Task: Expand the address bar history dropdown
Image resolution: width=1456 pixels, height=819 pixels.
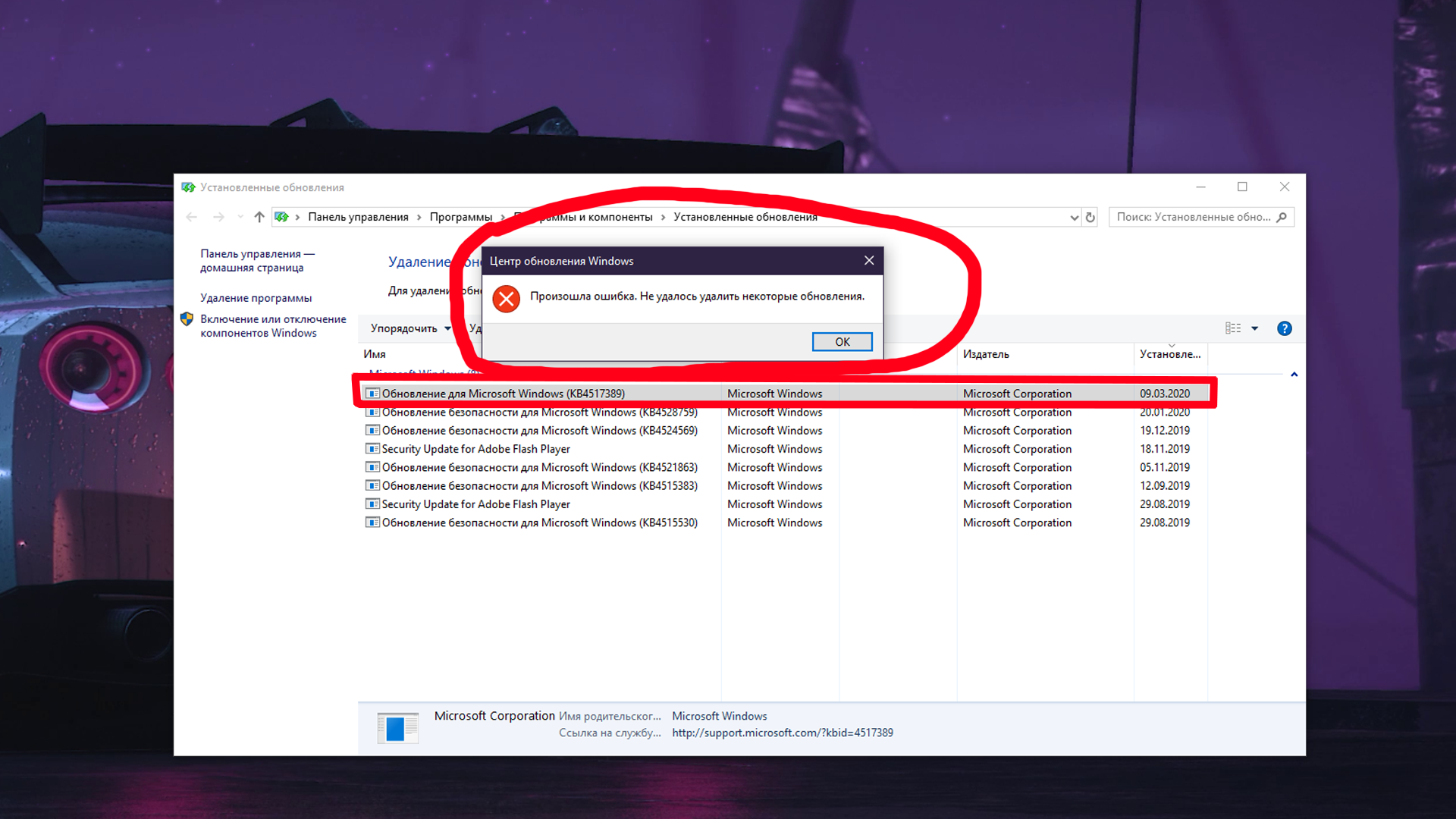Action: pyautogui.click(x=1074, y=218)
